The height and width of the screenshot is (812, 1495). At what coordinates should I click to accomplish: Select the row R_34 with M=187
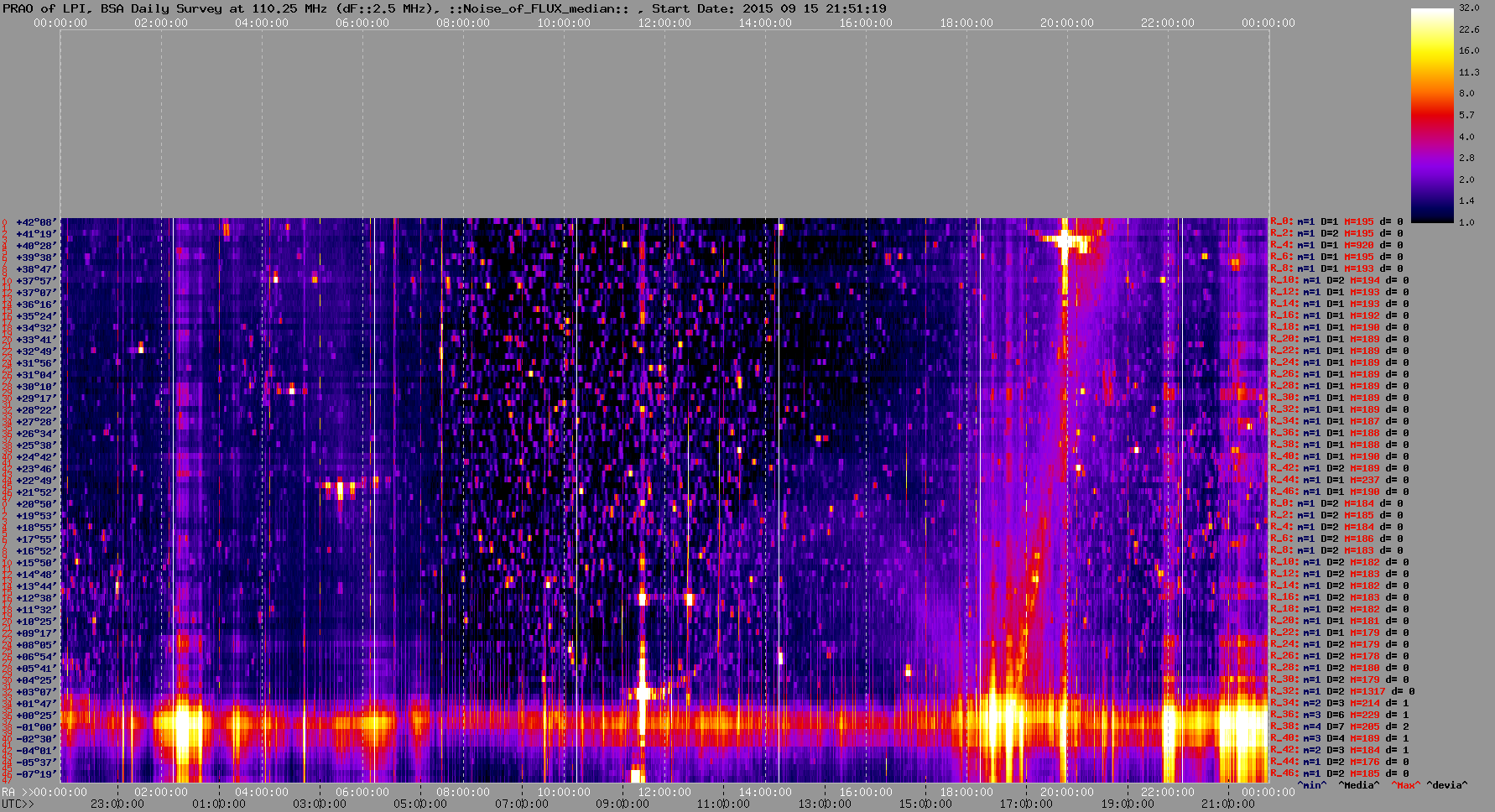point(1340,421)
